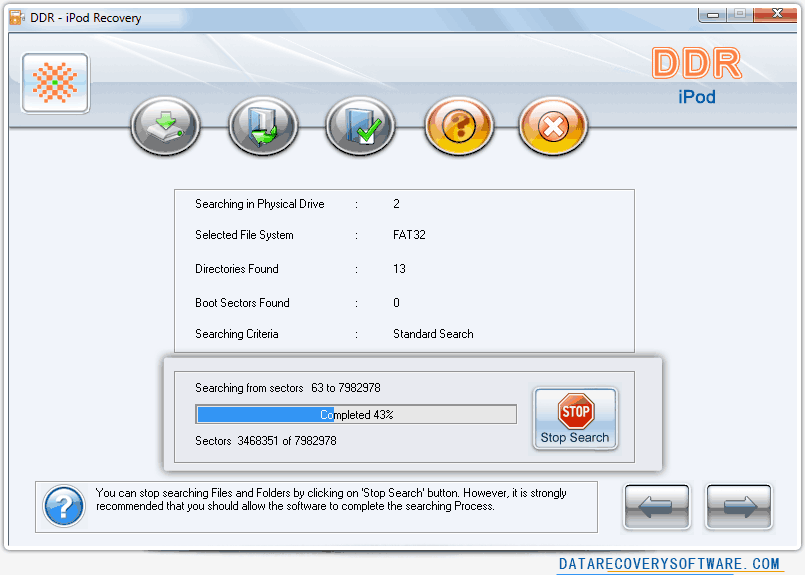This screenshot has width=805, height=575.
Task: Click 'Directories Found' label
Action: coord(237,269)
